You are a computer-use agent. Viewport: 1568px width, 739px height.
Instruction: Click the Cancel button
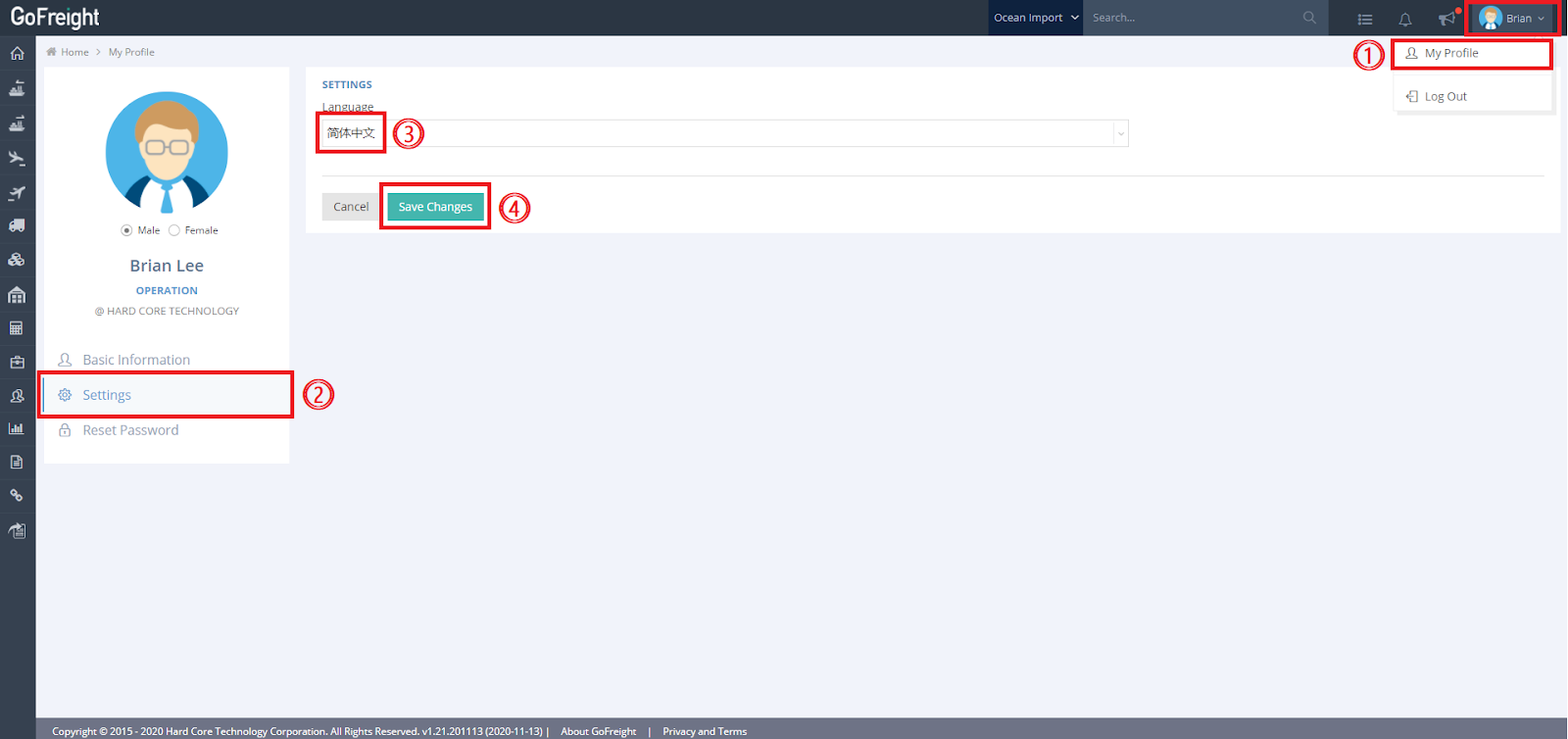point(351,207)
